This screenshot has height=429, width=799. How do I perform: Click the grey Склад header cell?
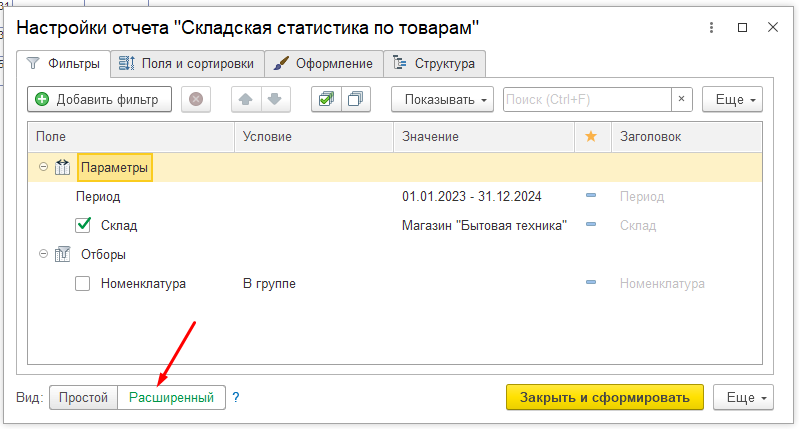click(638, 225)
